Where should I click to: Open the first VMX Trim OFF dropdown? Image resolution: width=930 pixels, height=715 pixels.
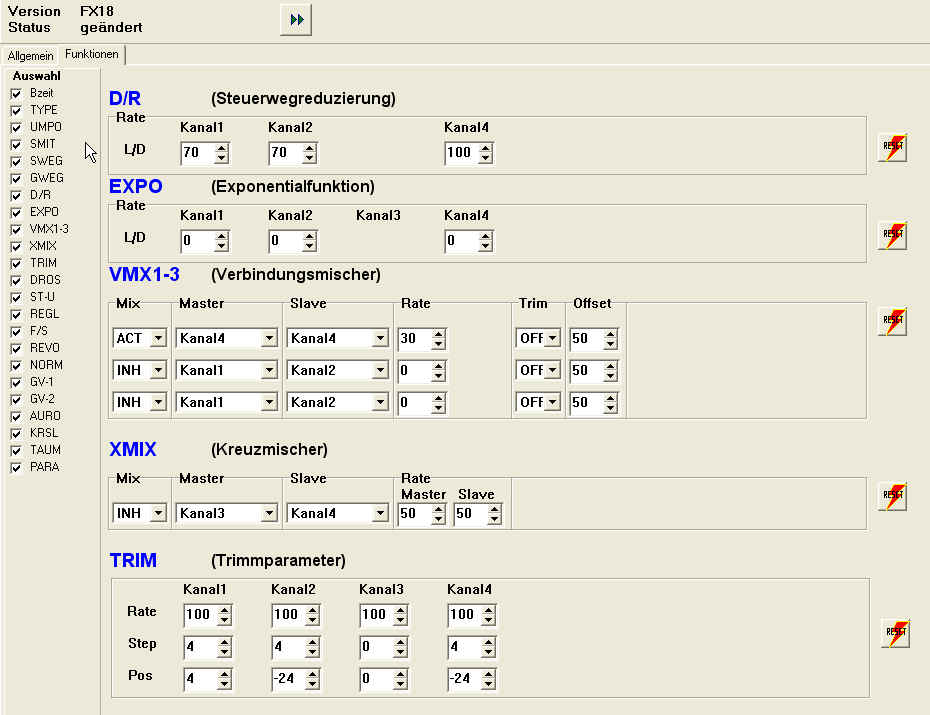point(553,339)
